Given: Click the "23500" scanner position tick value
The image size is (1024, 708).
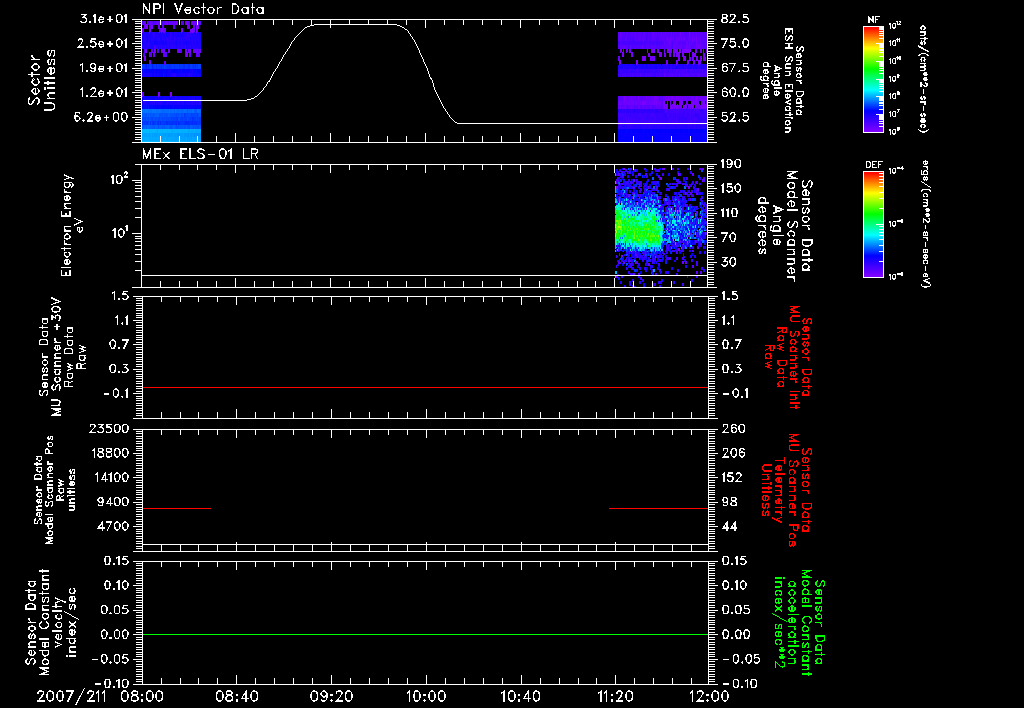Looking at the screenshot, I should (110, 428).
